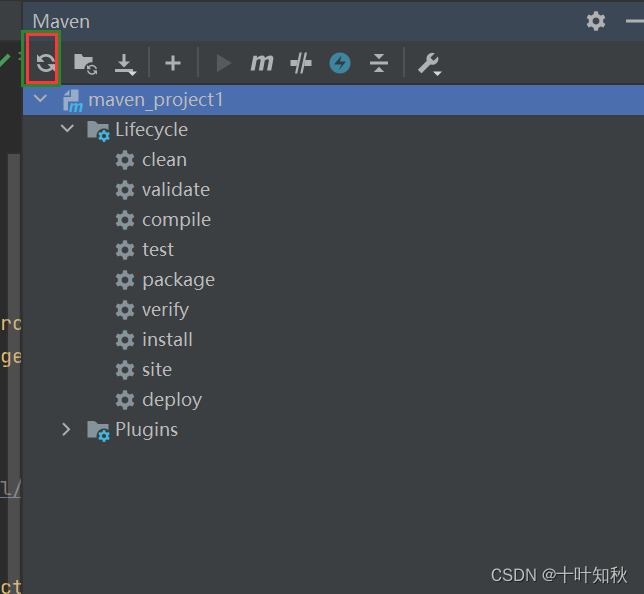This screenshot has height=594, width=644.
Task: Toggle Skip Tests Mode lightning icon
Action: coord(340,63)
